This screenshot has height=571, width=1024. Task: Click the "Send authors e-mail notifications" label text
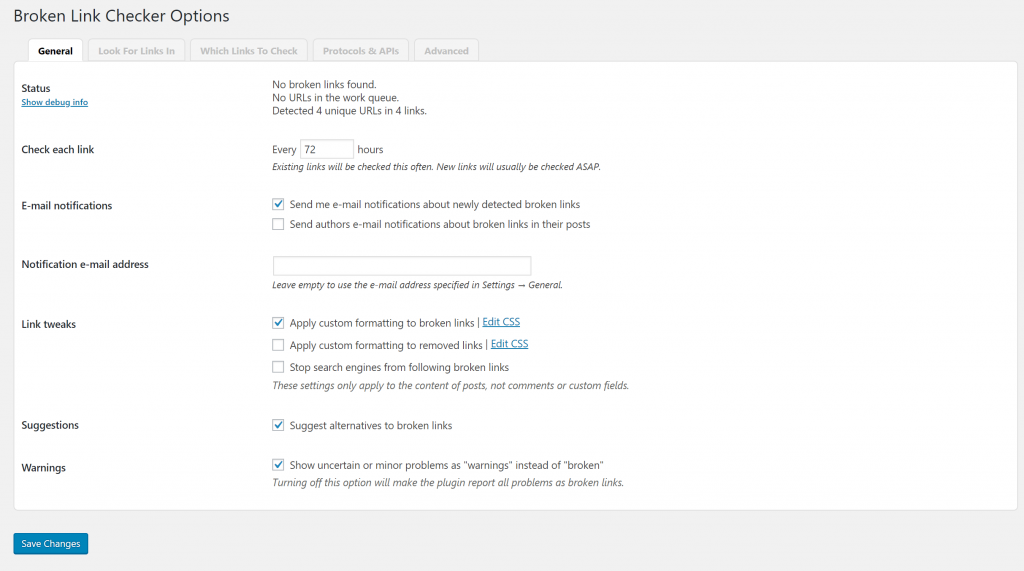point(439,224)
